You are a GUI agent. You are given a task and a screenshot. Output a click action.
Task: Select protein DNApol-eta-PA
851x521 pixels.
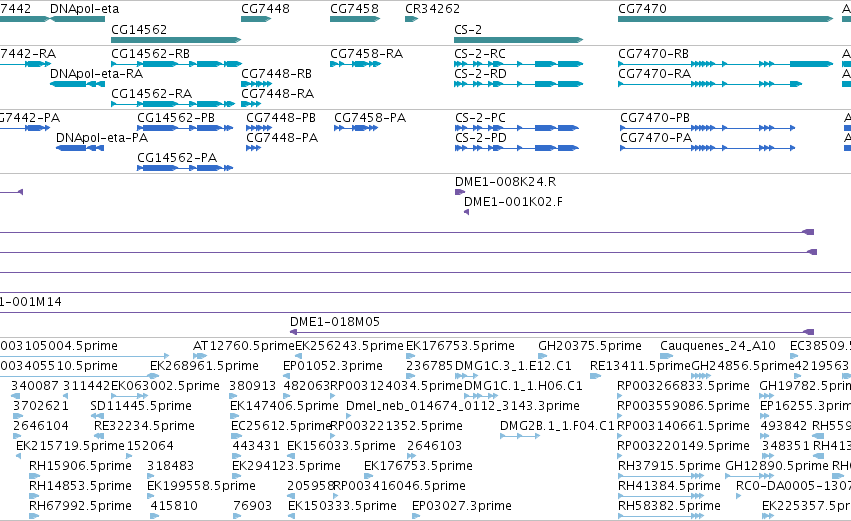pyautogui.click(x=102, y=138)
